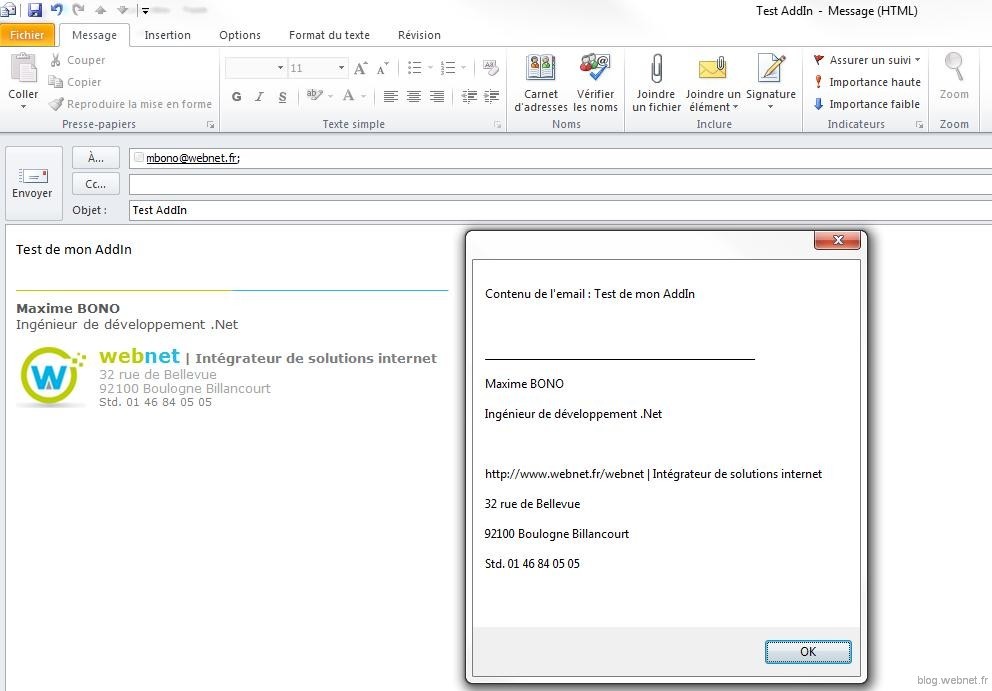Toggle bold (G) formatting
This screenshot has height=691, width=992.
pyautogui.click(x=237, y=97)
